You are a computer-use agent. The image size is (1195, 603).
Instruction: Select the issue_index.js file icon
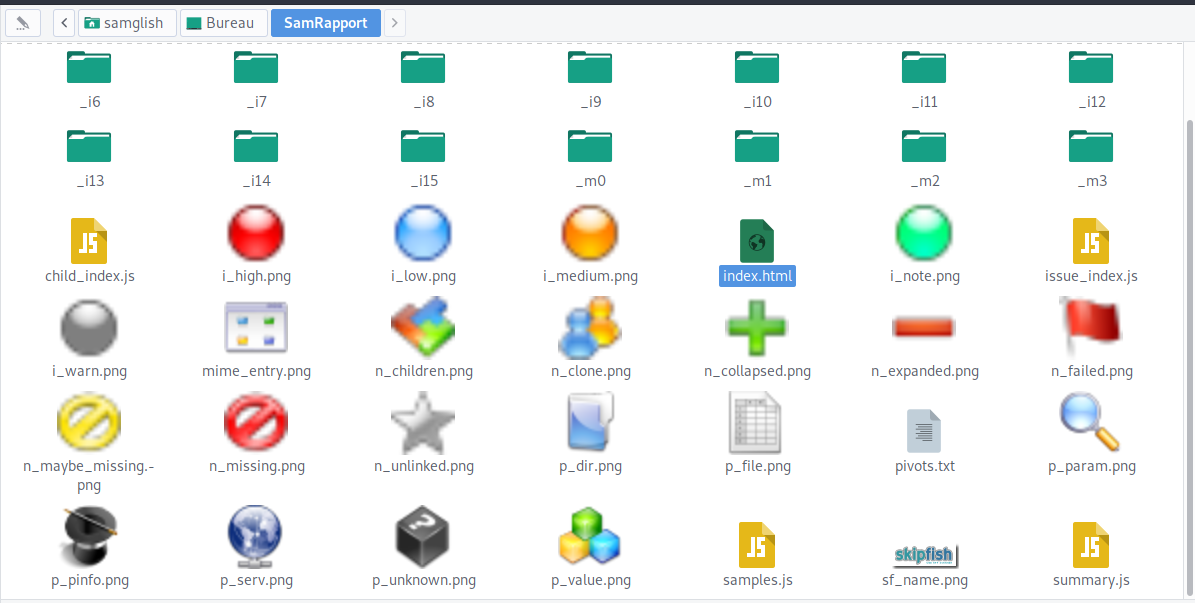click(x=1091, y=241)
